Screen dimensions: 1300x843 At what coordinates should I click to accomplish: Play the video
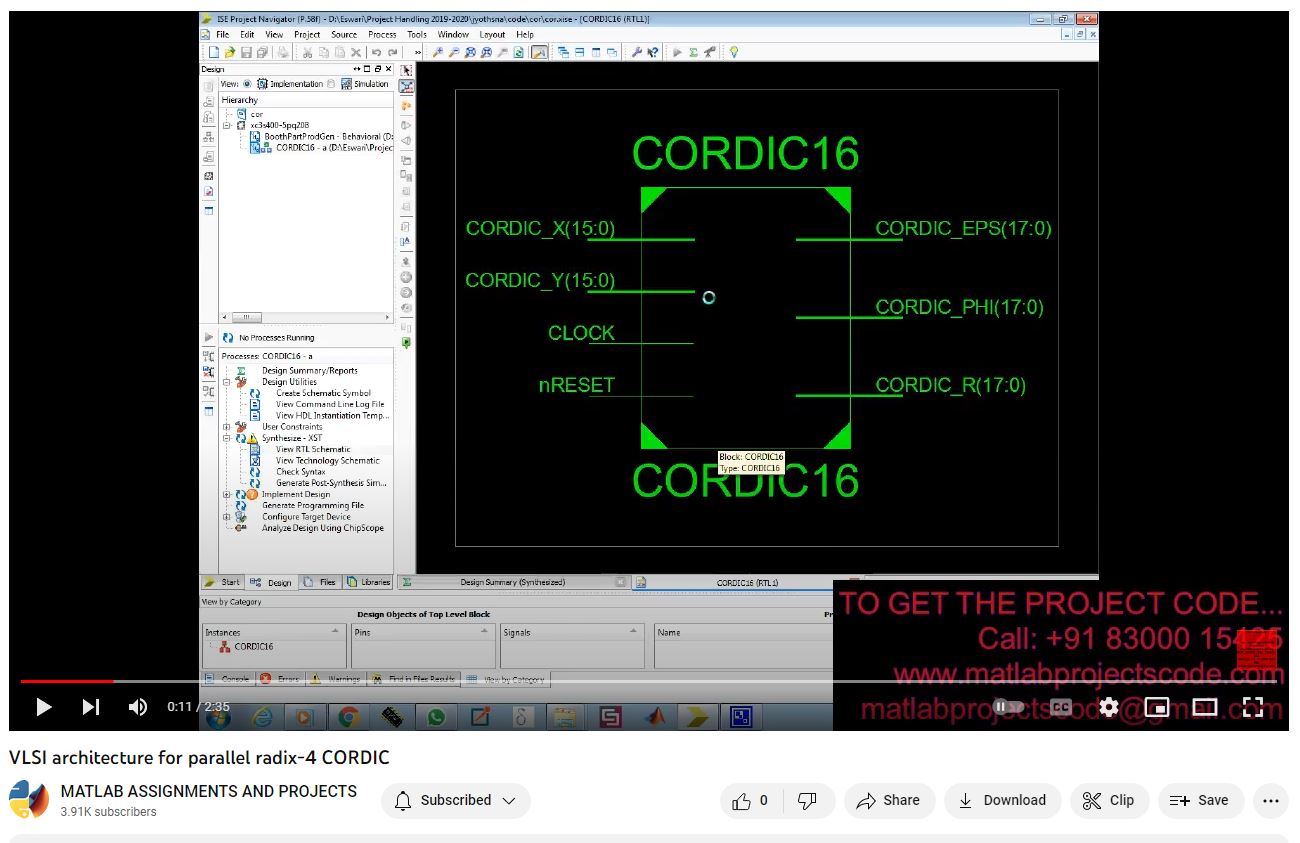[44, 707]
